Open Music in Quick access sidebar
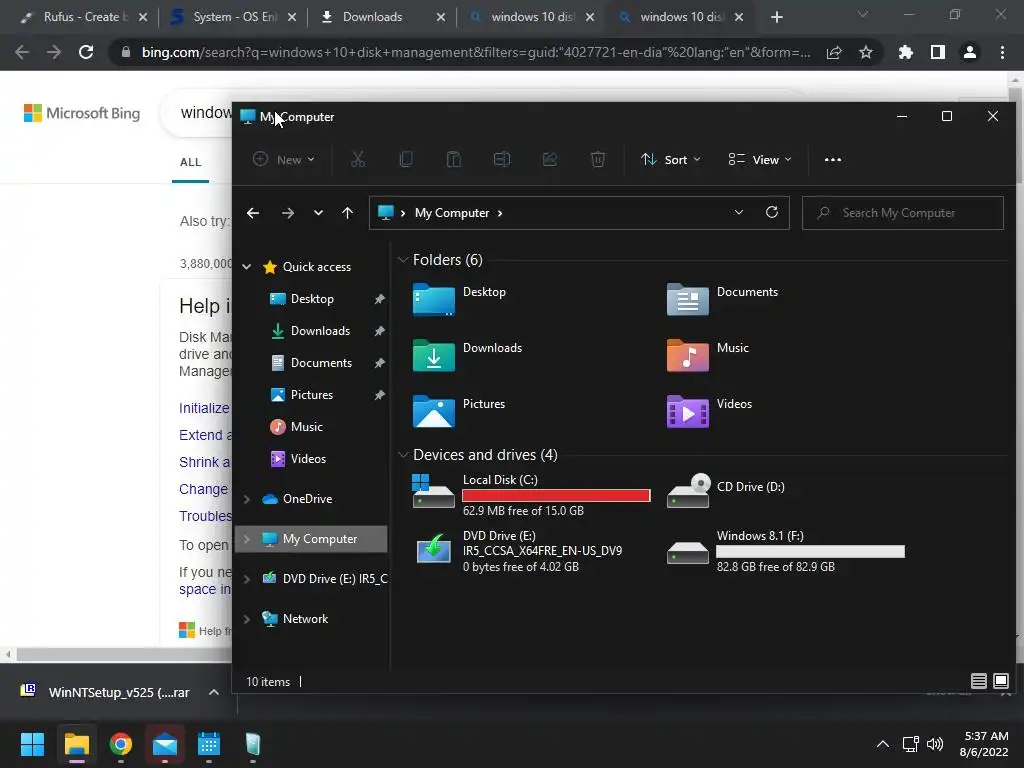Viewport: 1024px width, 768px height. coord(306,426)
